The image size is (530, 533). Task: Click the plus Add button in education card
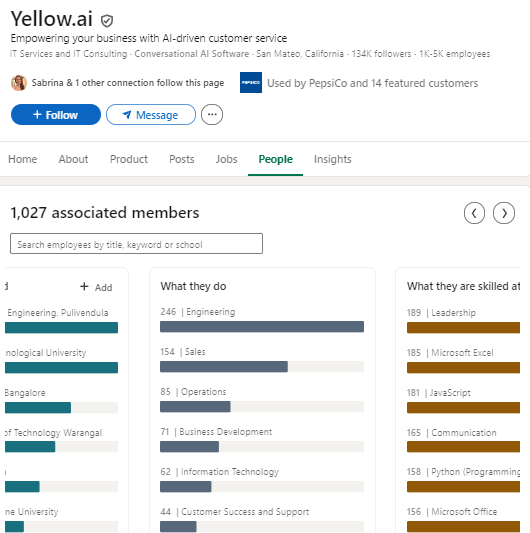click(x=96, y=287)
